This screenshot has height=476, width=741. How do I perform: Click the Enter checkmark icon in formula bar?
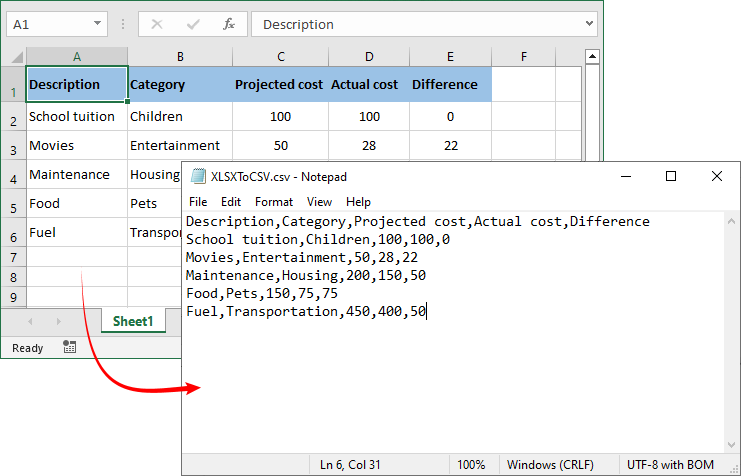tap(193, 24)
